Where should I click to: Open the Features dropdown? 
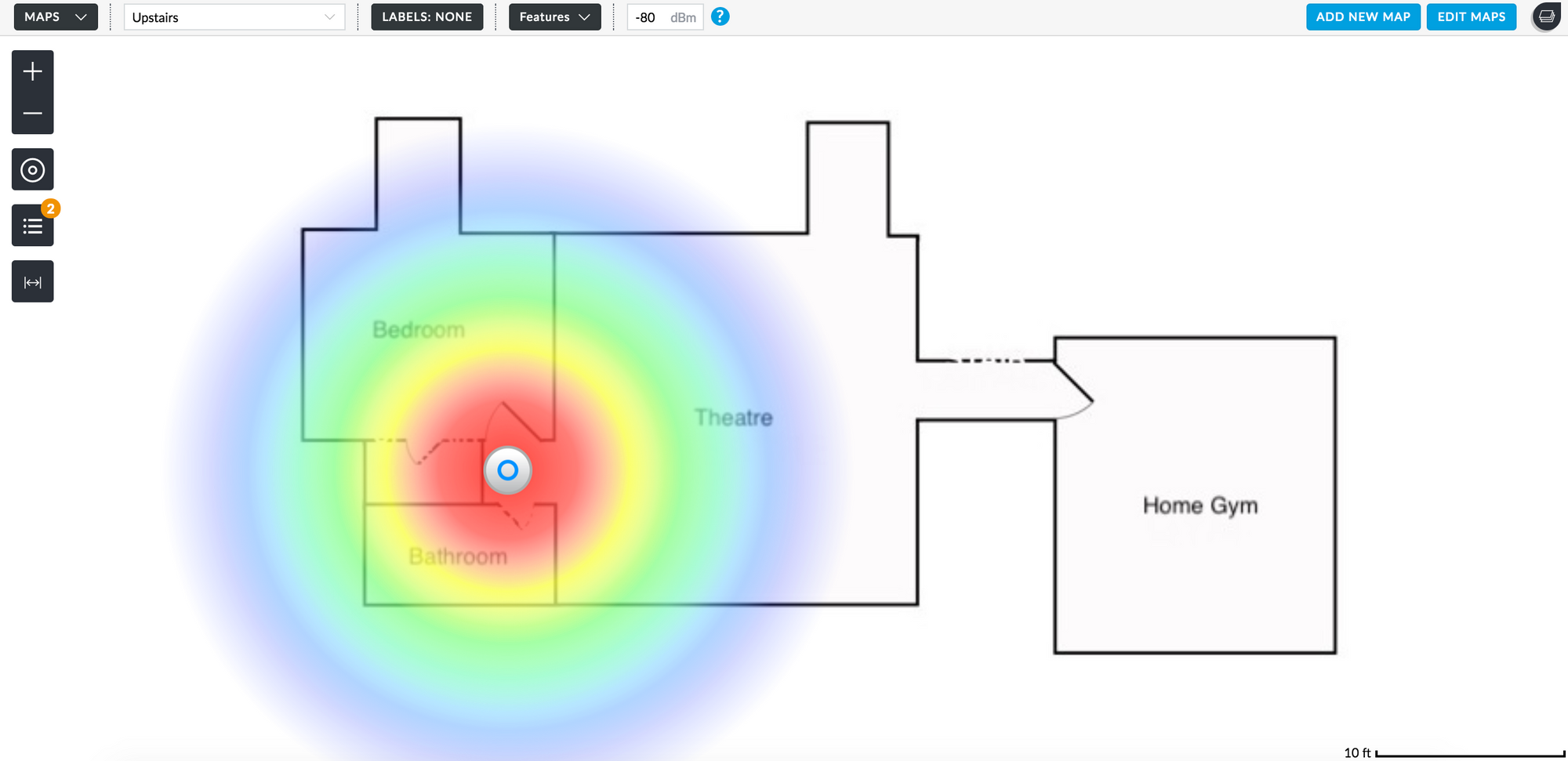click(x=554, y=16)
